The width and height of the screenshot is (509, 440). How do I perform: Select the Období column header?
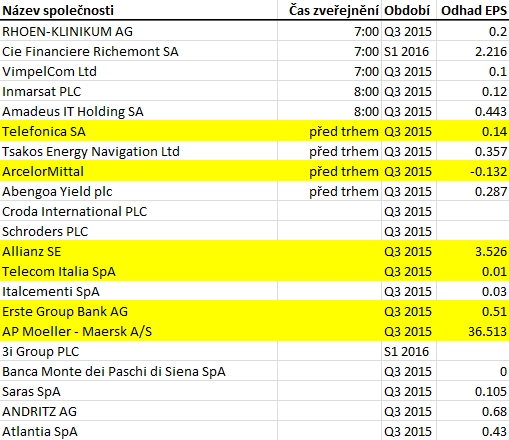(x=409, y=10)
